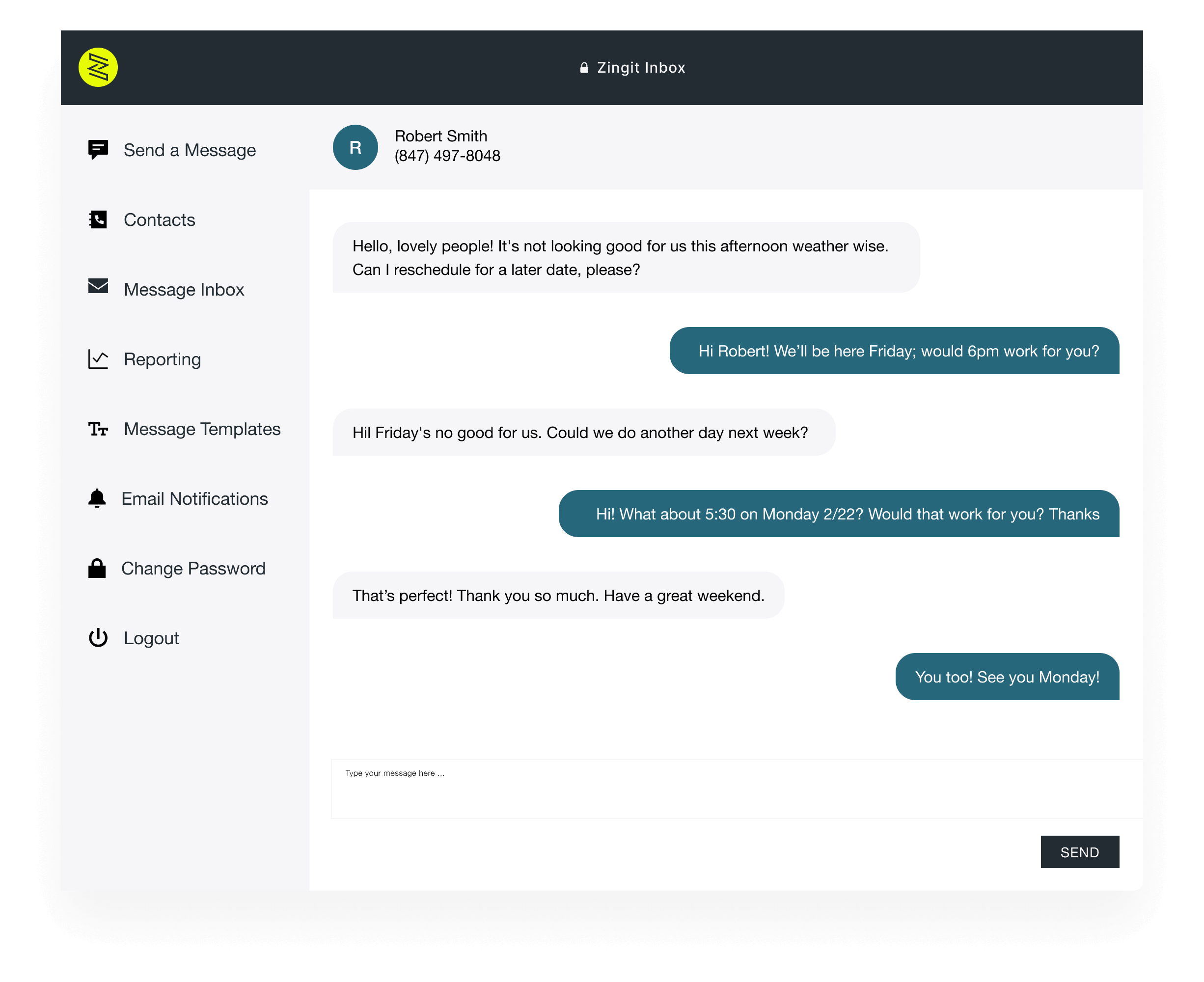Click the Reporting chart icon
This screenshot has width=1204, height=982.
[x=98, y=359]
